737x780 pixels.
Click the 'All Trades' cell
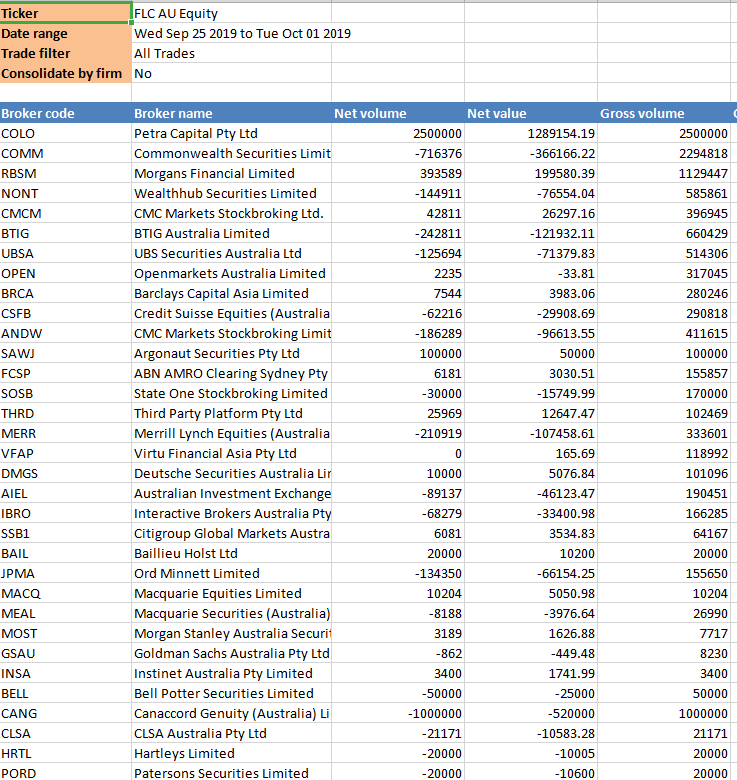[x=232, y=53]
